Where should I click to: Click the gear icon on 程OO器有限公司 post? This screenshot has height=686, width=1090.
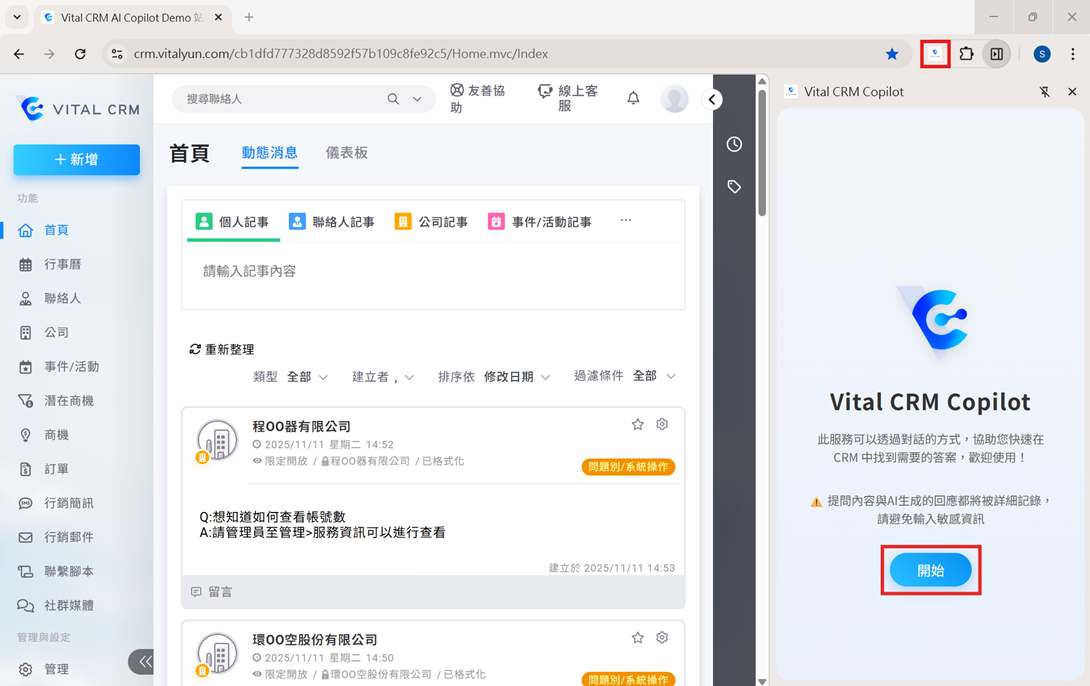tap(662, 425)
